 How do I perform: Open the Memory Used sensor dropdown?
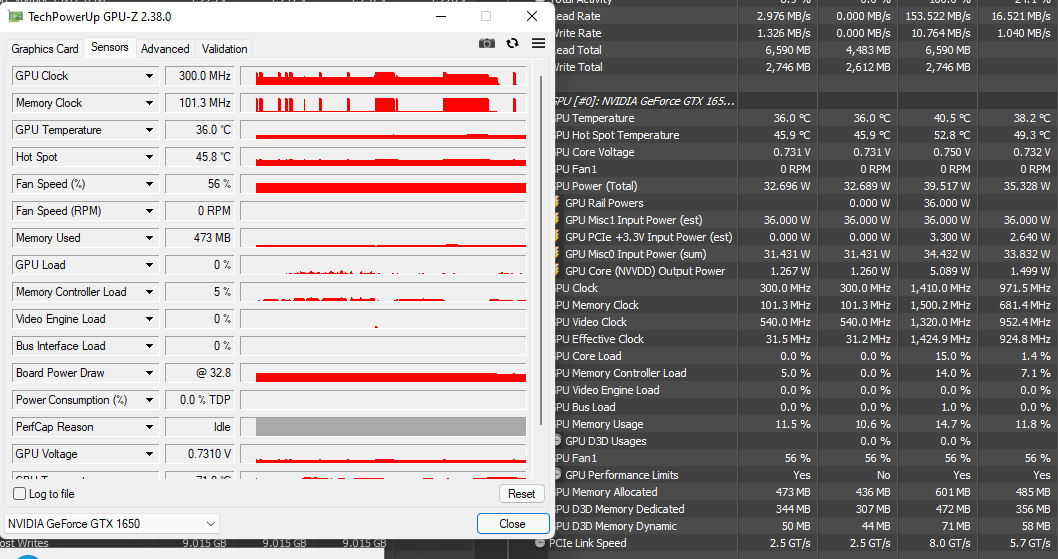click(x=149, y=238)
